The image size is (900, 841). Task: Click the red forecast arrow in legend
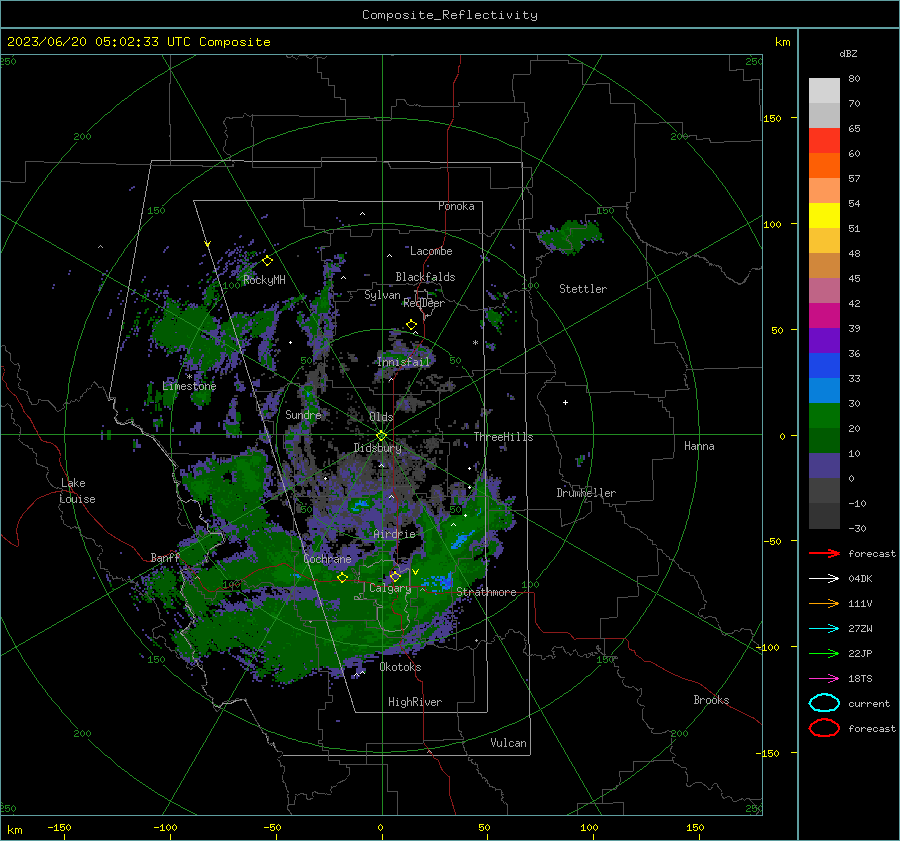point(824,553)
